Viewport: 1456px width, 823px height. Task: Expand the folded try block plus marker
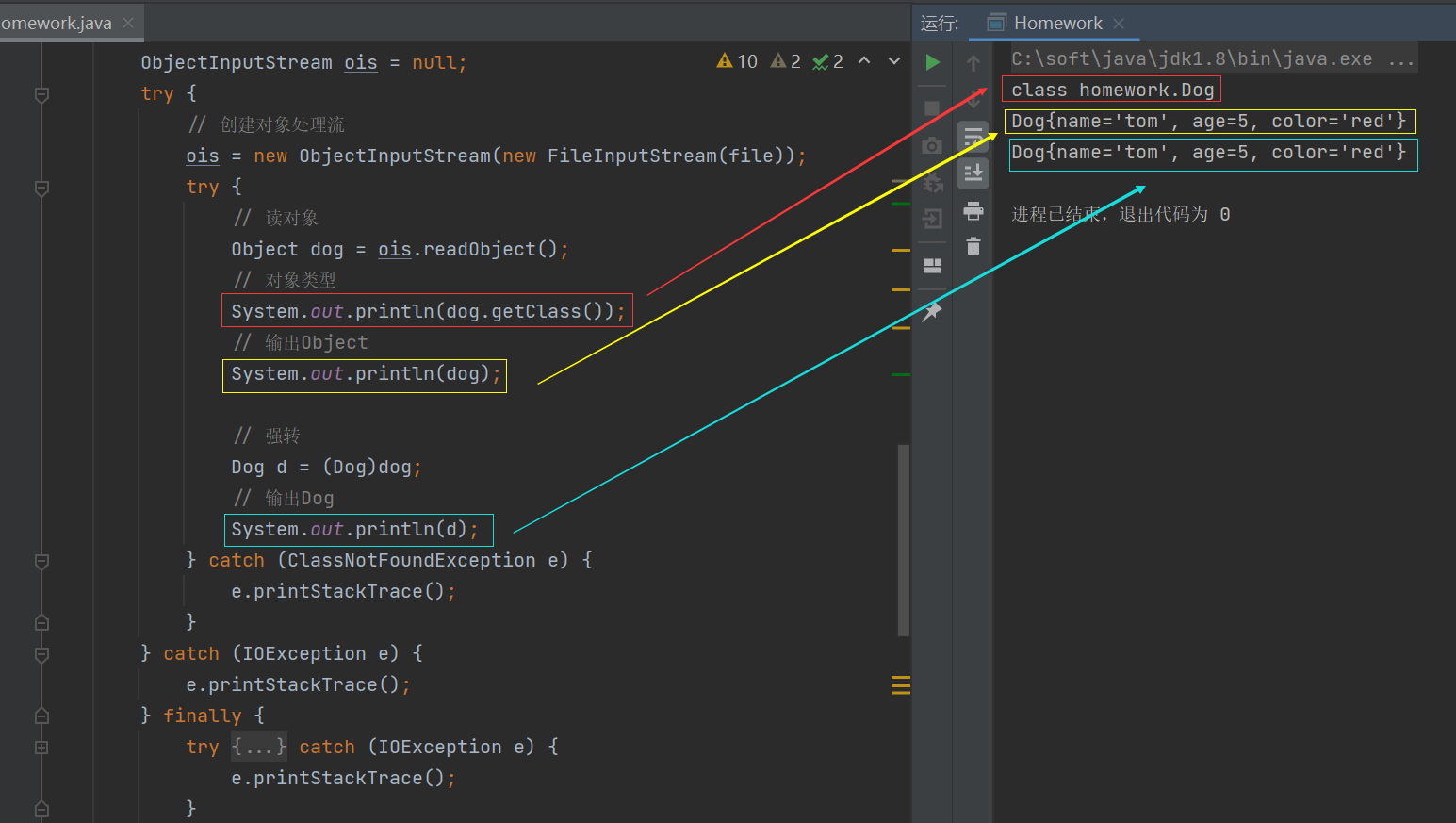point(41,748)
